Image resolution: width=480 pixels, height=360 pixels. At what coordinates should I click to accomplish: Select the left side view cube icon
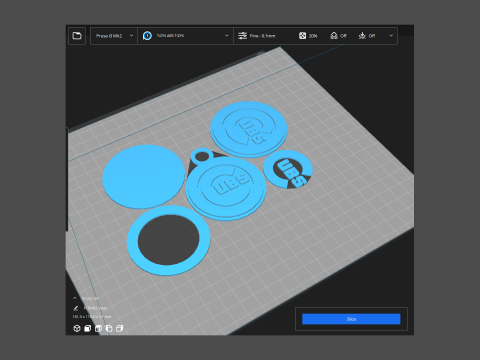point(109,329)
